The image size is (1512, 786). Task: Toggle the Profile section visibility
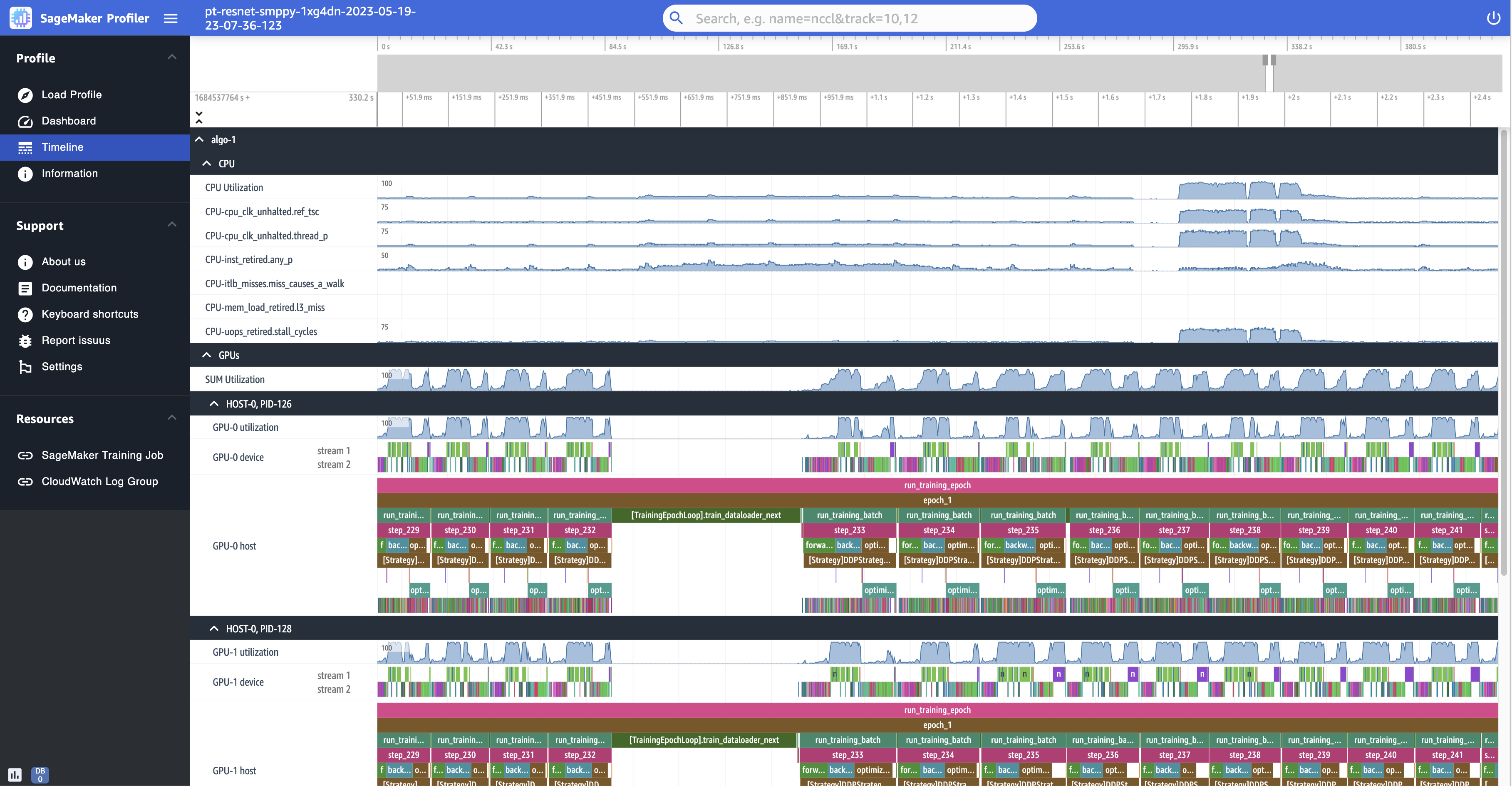170,57
